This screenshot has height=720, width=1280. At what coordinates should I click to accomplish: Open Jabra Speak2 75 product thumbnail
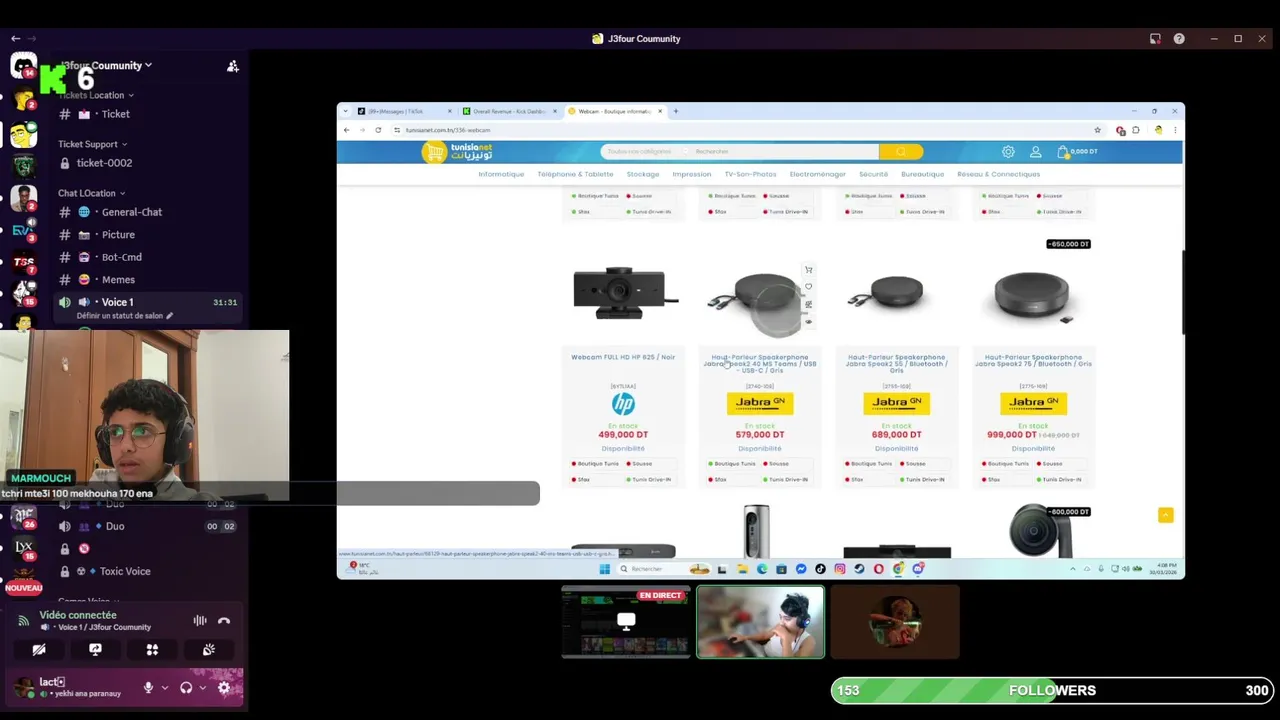click(x=1033, y=295)
